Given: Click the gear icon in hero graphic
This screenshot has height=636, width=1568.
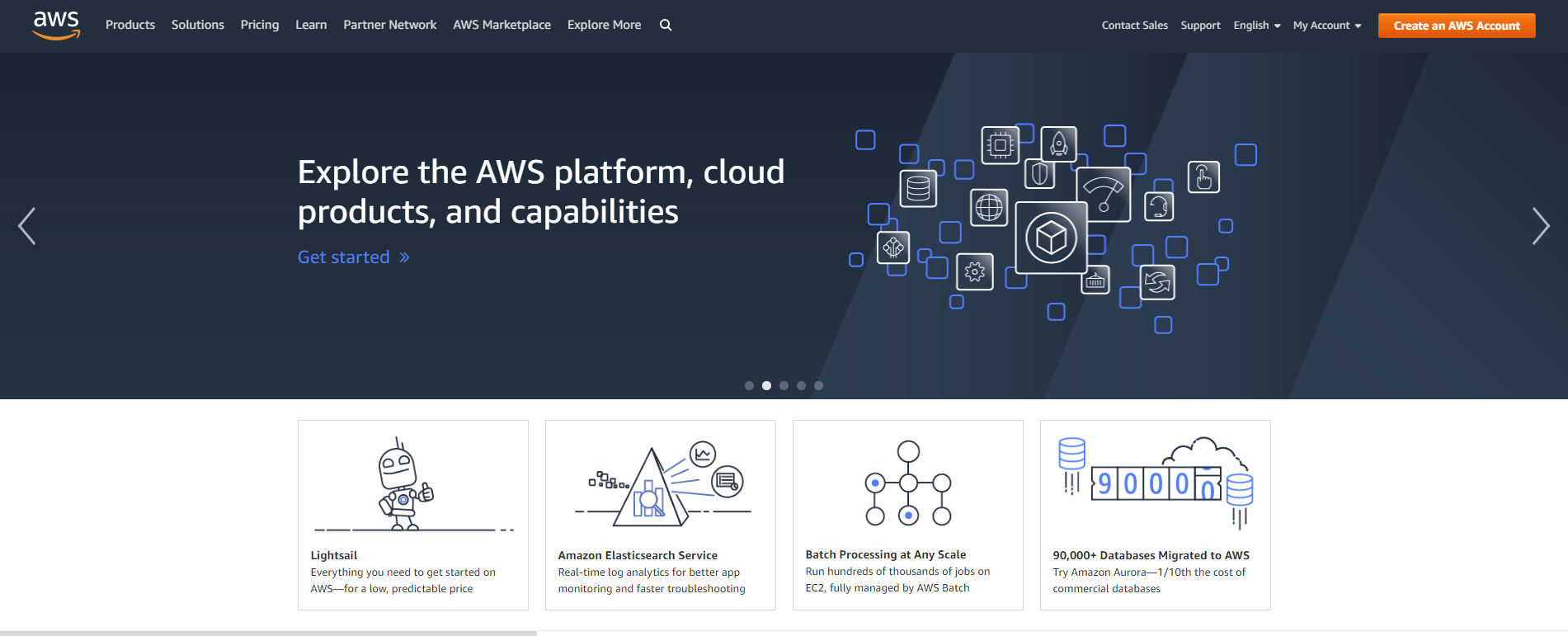Looking at the screenshot, I should 975,271.
